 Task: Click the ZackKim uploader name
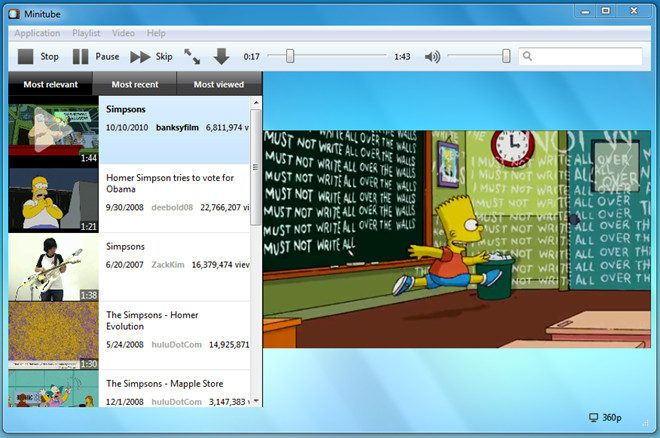click(x=168, y=265)
